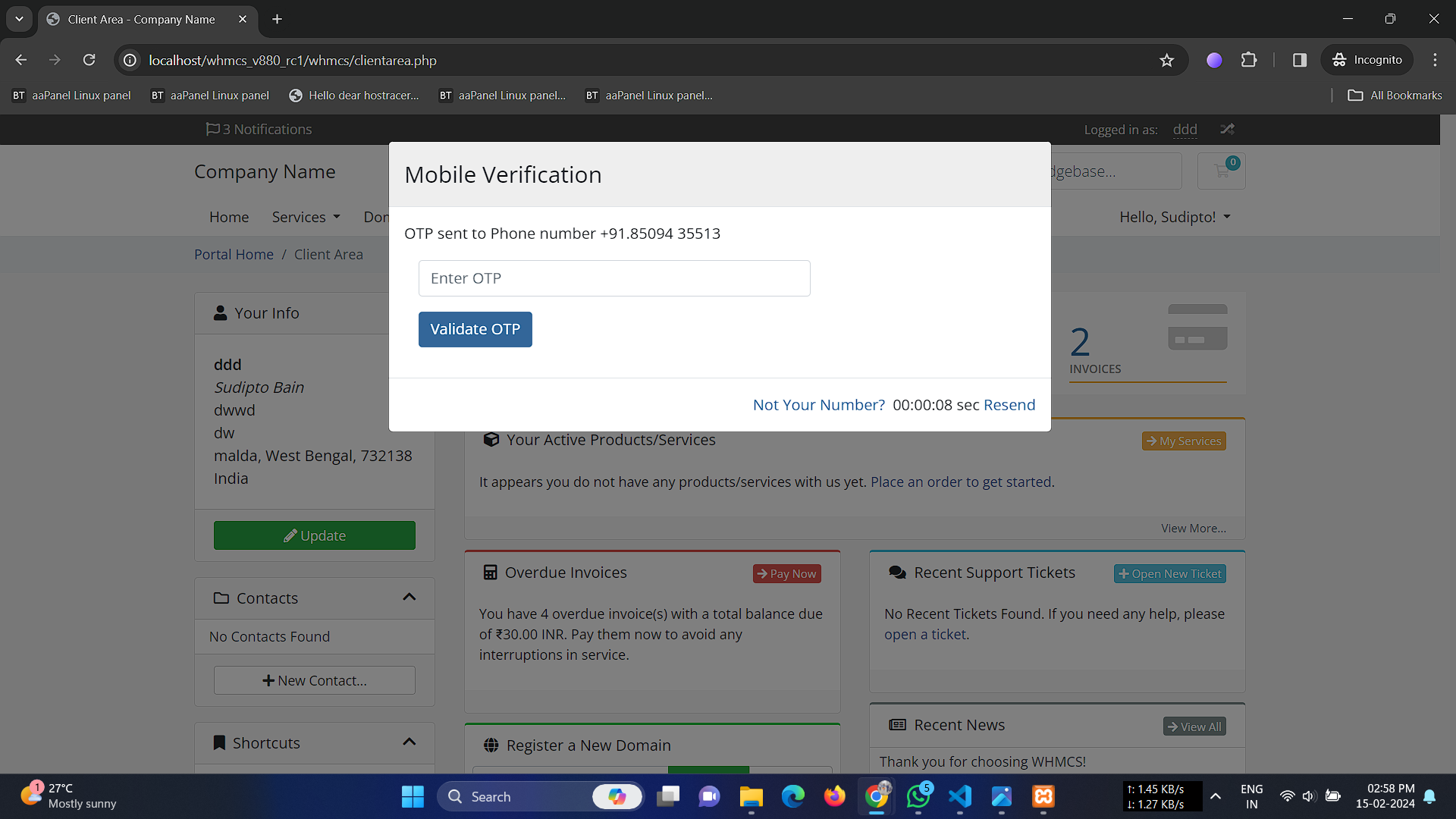Click the Resend link
This screenshot has width=1456, height=819.
tap(1009, 405)
